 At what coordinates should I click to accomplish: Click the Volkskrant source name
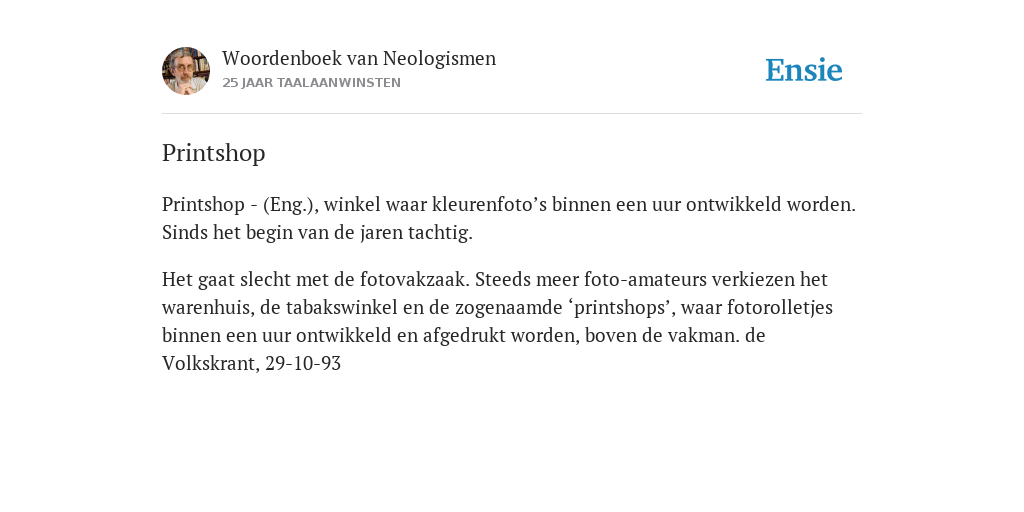[212, 364]
